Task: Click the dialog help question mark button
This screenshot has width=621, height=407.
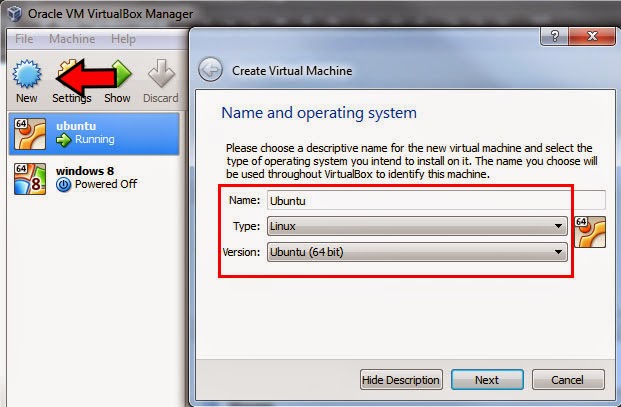Action: click(554, 36)
